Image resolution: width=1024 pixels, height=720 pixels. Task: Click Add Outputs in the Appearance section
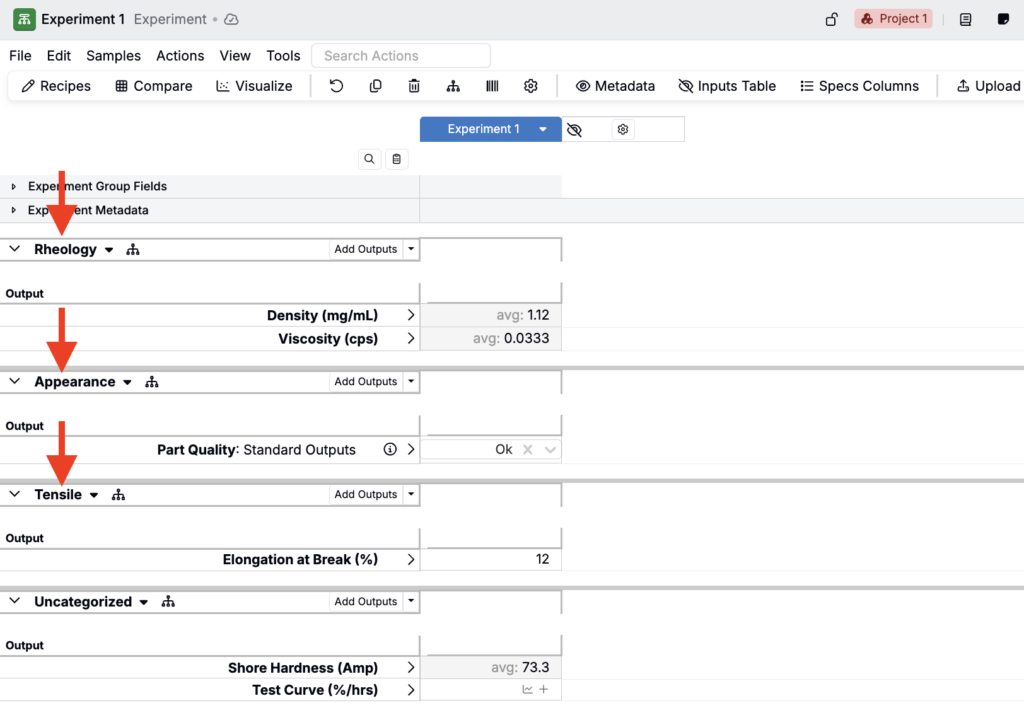point(365,382)
